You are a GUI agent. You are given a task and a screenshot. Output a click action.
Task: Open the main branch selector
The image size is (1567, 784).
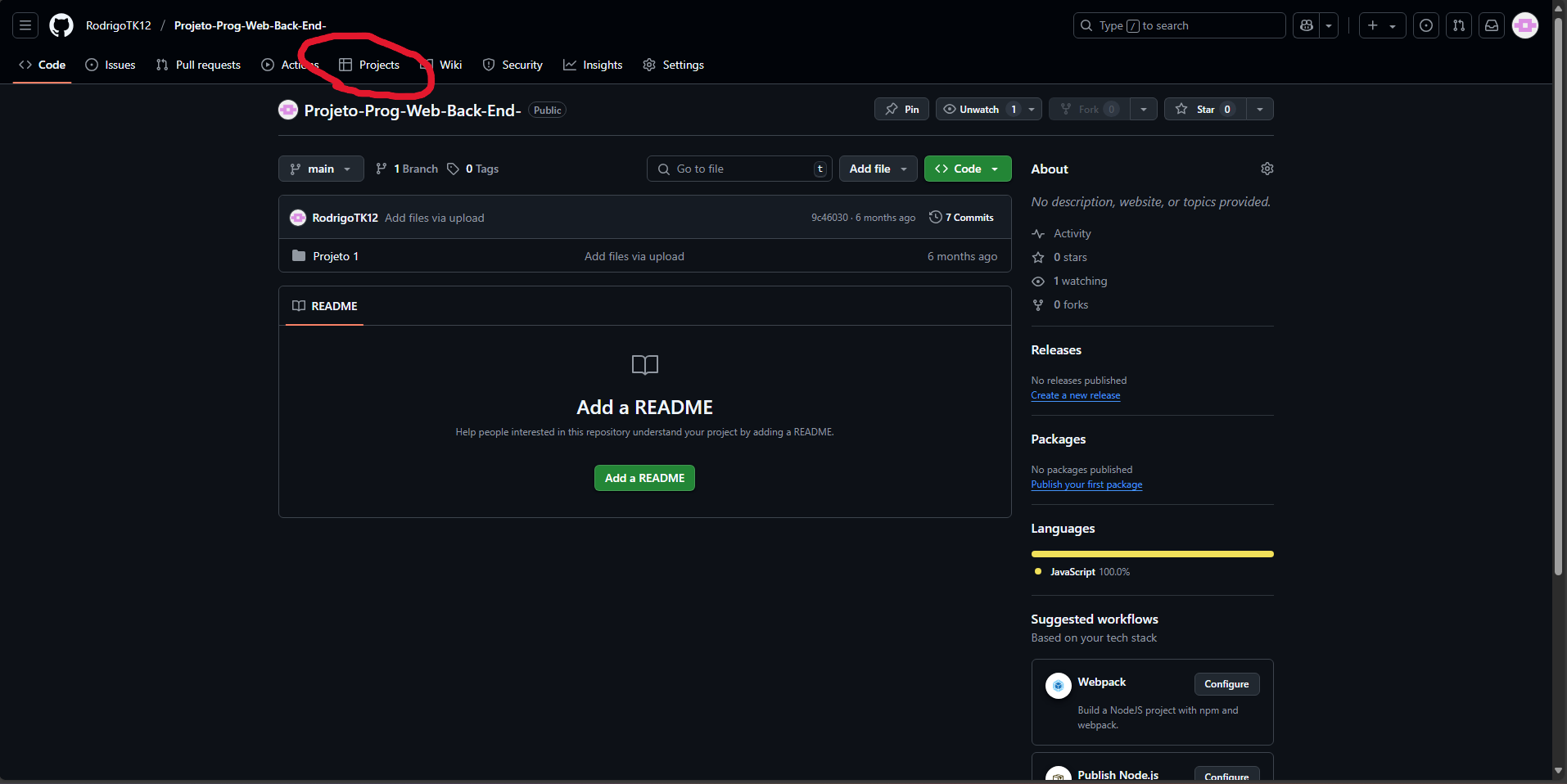point(321,169)
